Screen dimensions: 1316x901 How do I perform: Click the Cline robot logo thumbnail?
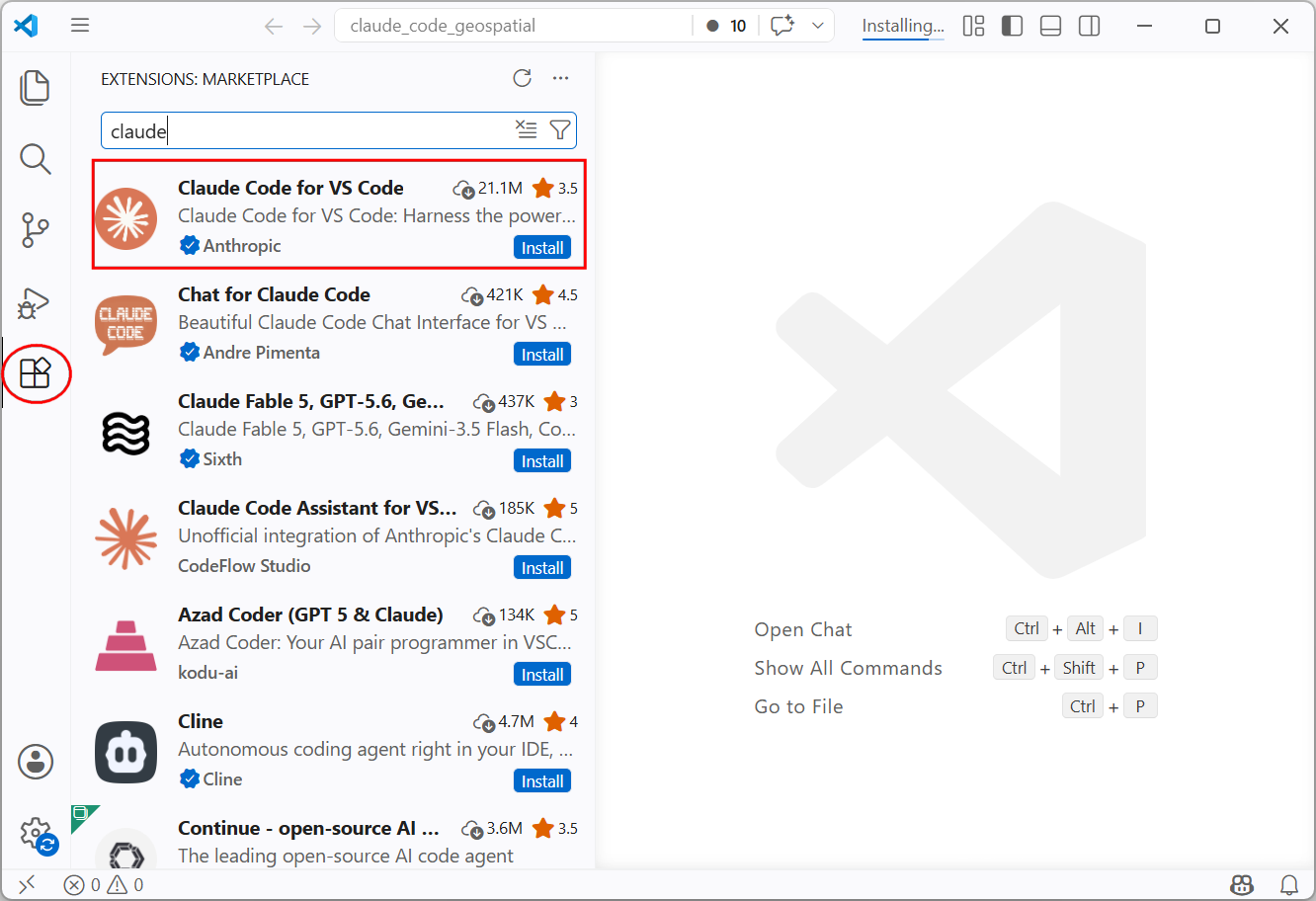pyautogui.click(x=126, y=752)
